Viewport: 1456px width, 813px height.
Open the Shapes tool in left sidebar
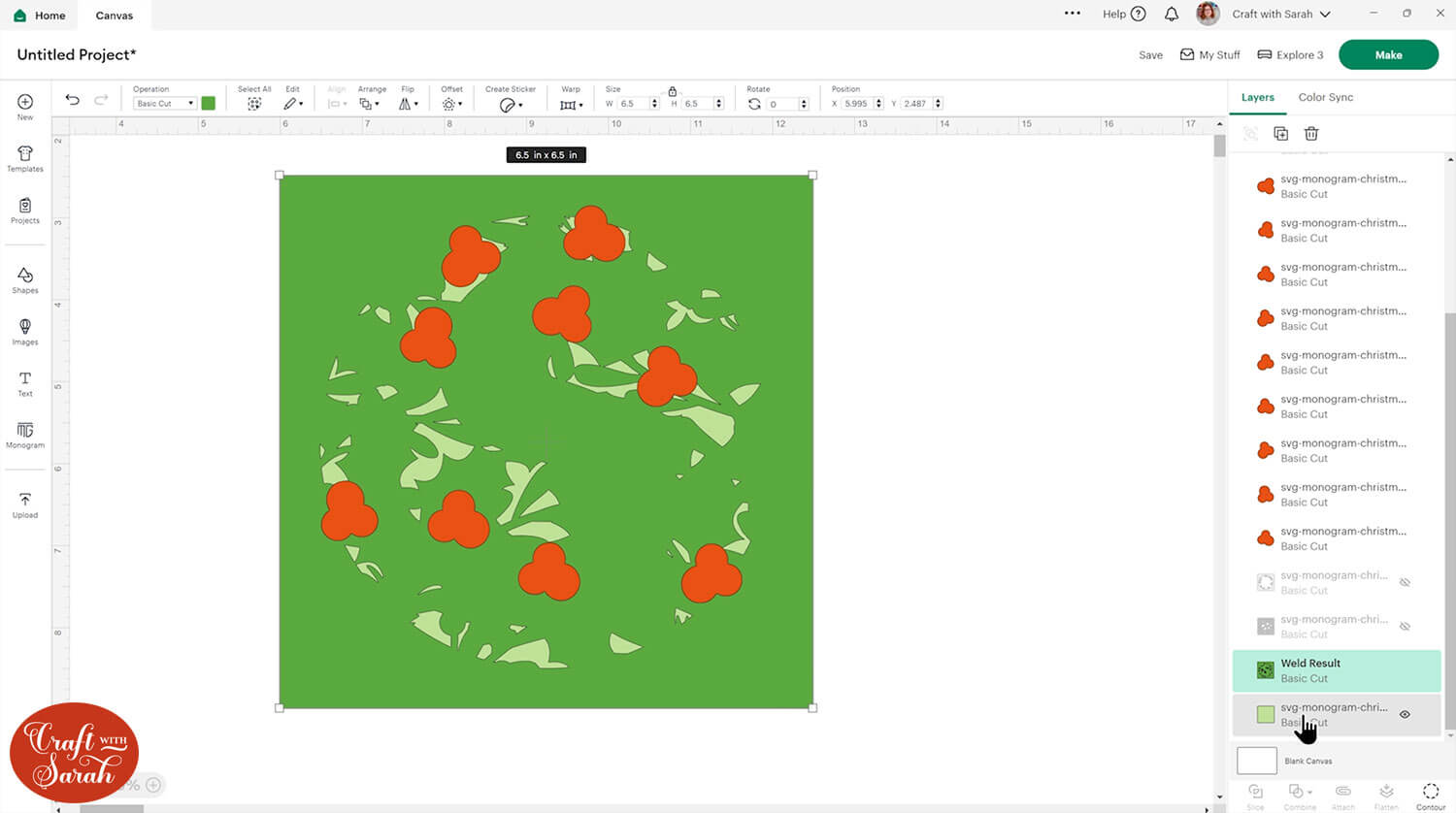[25, 279]
